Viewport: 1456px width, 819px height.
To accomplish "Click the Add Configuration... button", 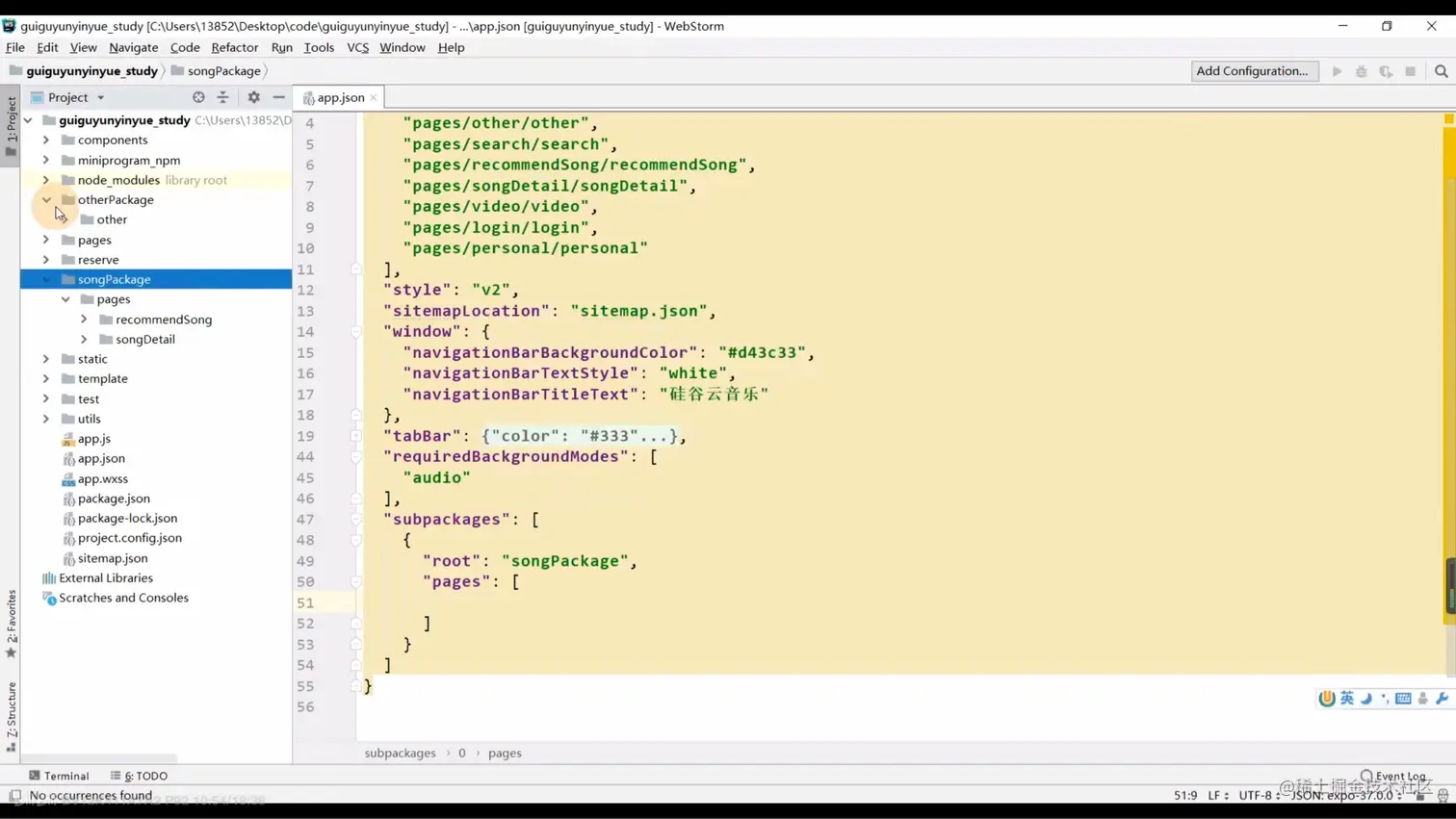I will (x=1253, y=71).
